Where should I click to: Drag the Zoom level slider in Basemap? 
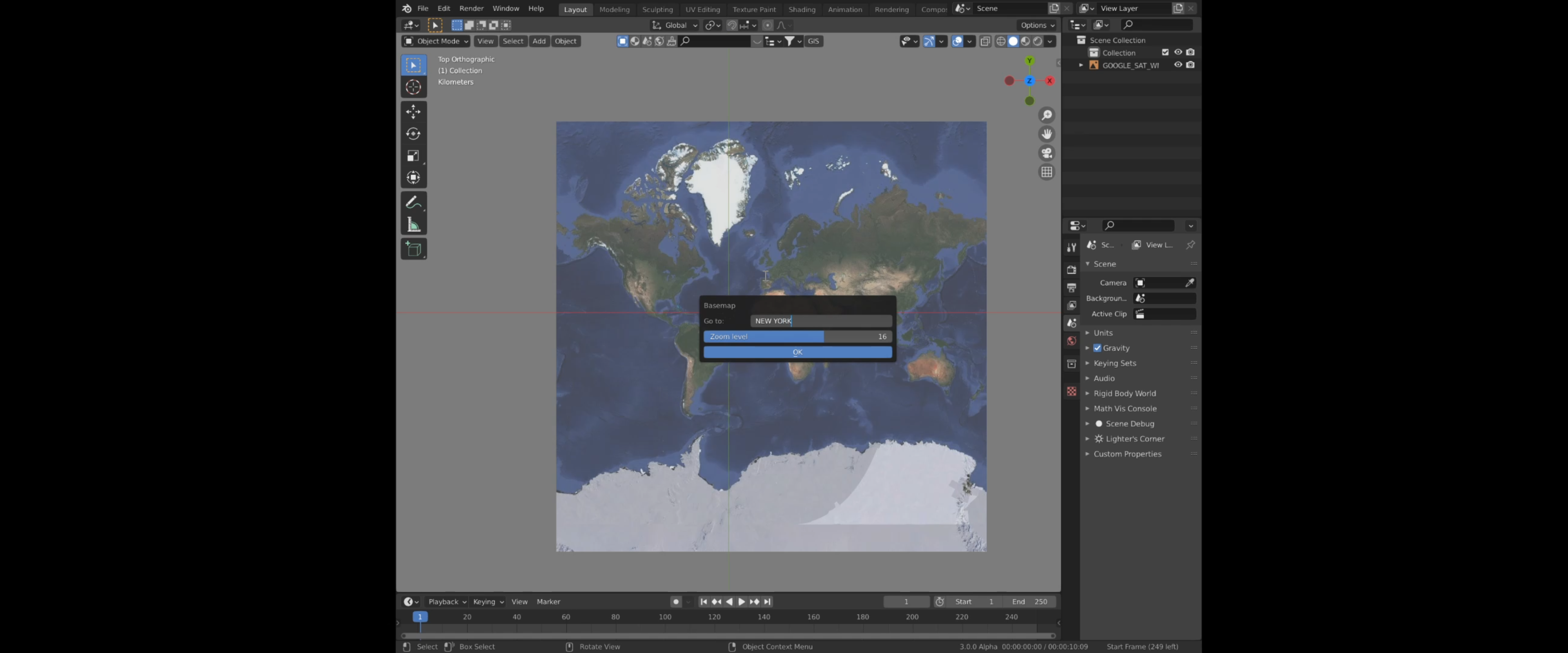(x=796, y=336)
